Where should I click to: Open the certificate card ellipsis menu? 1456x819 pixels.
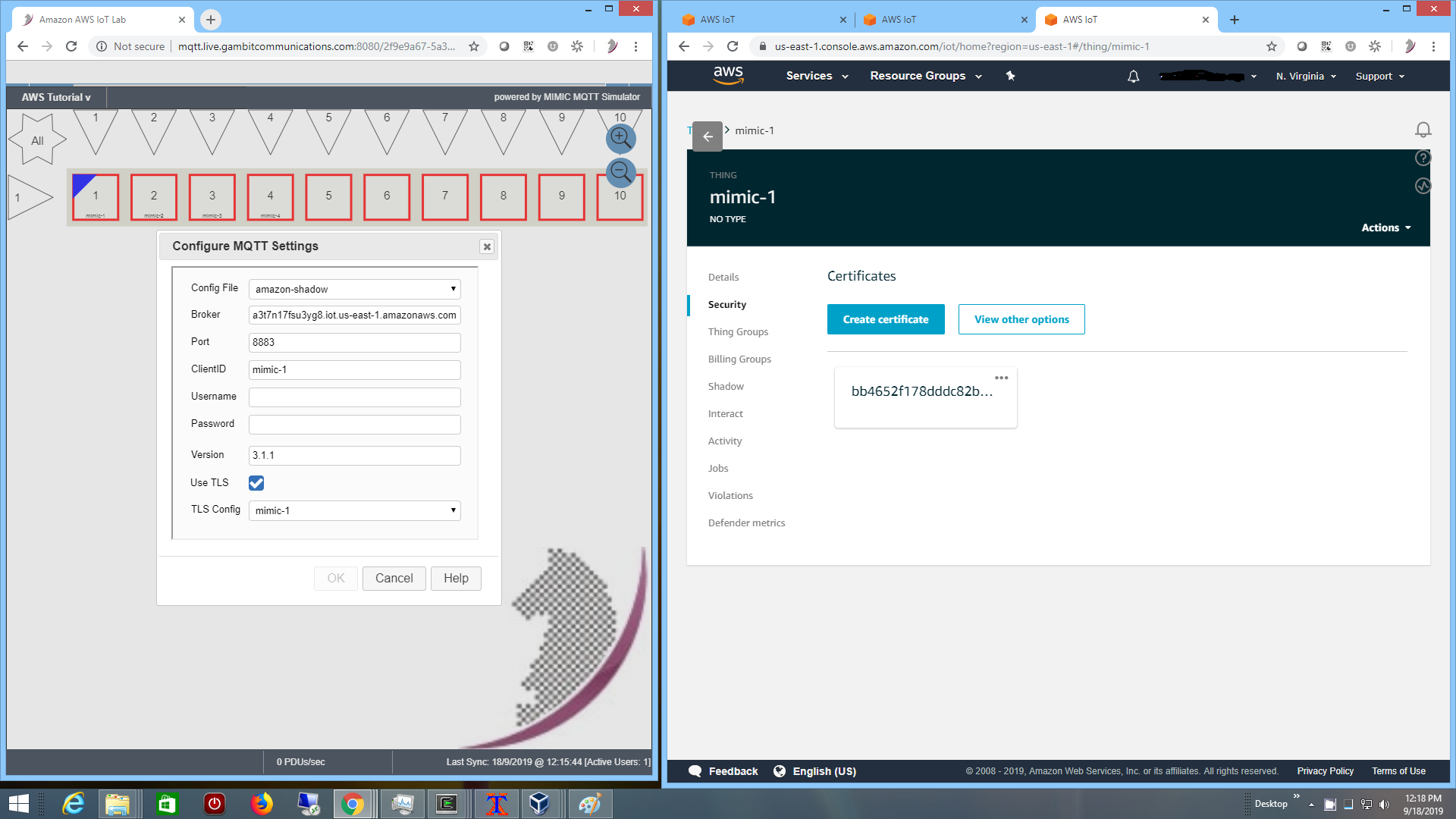pyautogui.click(x=1002, y=378)
